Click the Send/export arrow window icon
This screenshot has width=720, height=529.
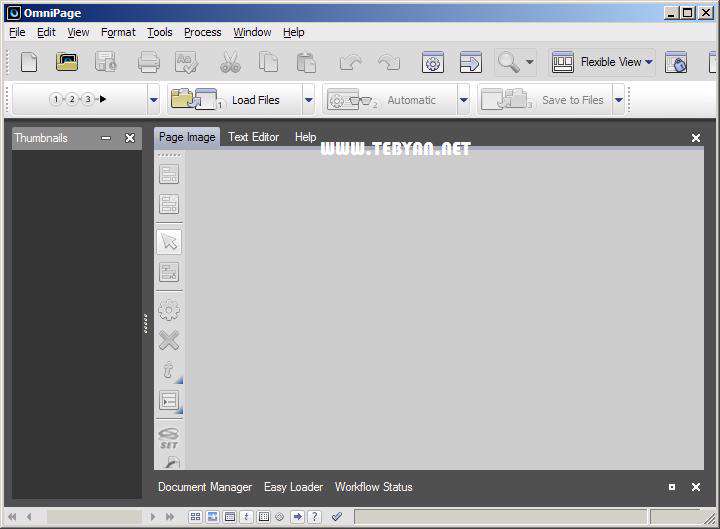[x=470, y=62]
